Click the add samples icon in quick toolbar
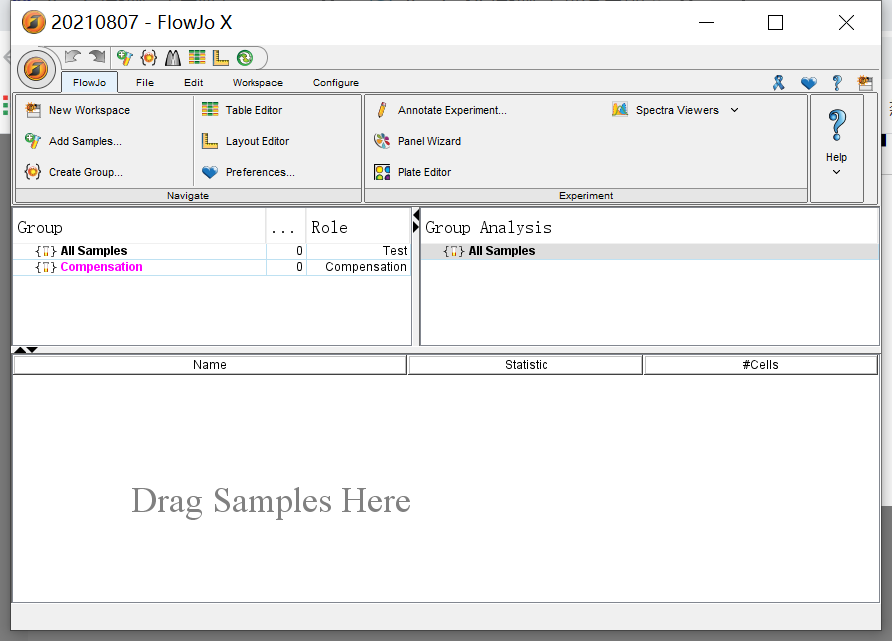Screen dimensions: 892x641 [x=125, y=57]
